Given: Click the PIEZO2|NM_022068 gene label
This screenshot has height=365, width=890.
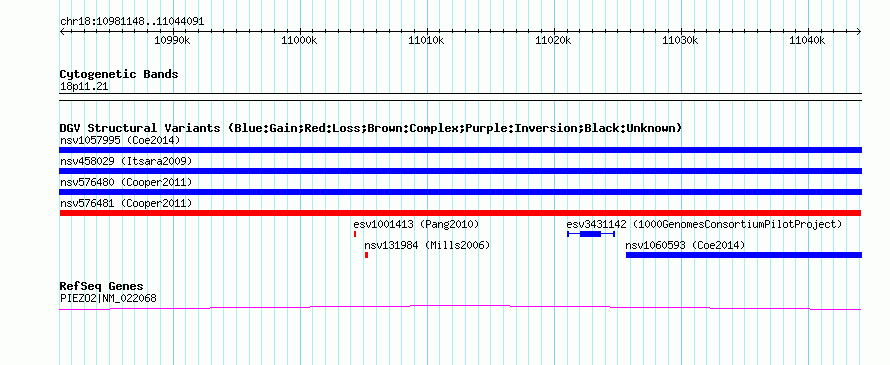Looking at the screenshot, I should [x=108, y=298].
